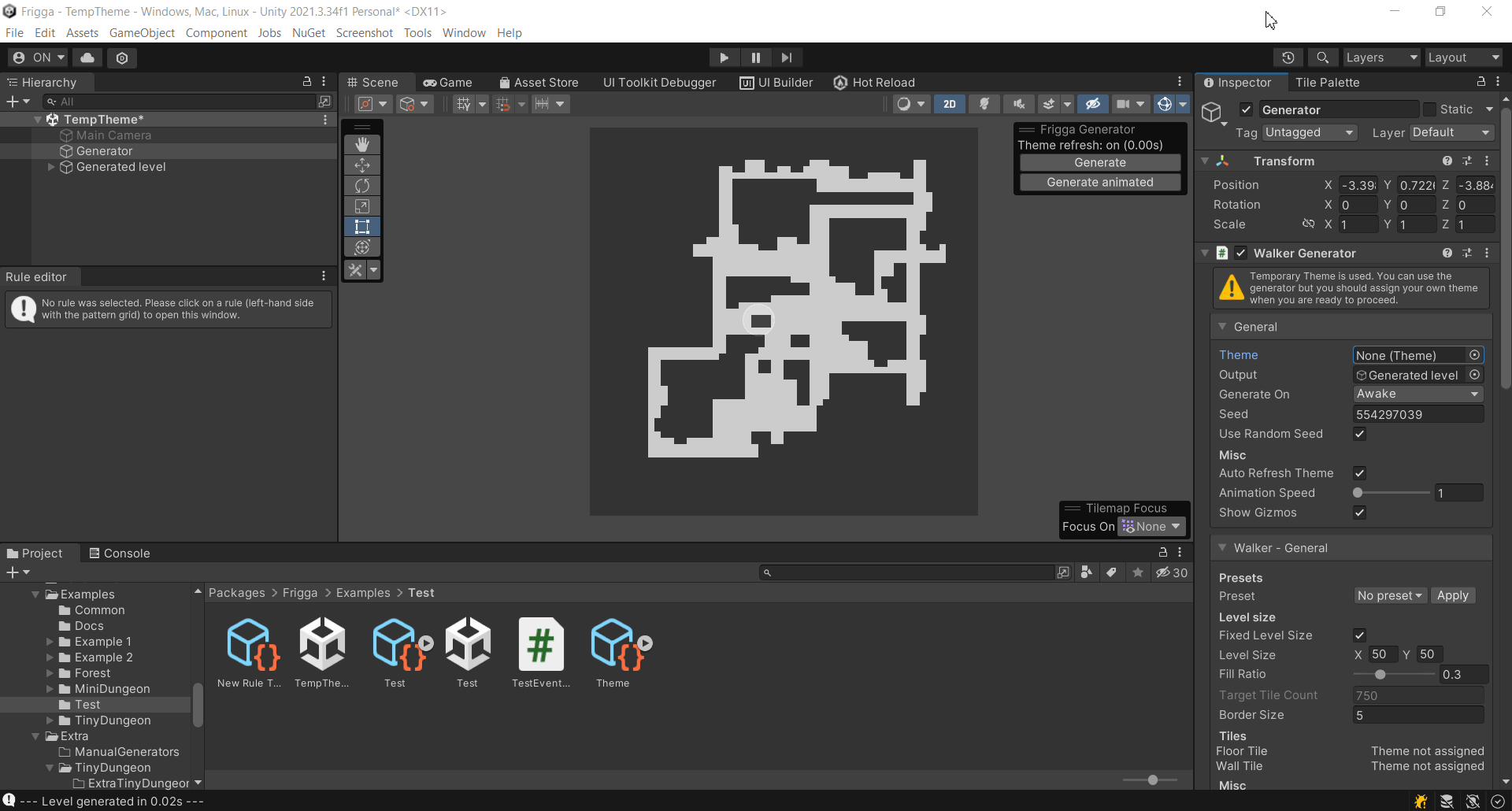This screenshot has width=1512, height=811.
Task: Open the version control settings icon
Action: [x=122, y=57]
